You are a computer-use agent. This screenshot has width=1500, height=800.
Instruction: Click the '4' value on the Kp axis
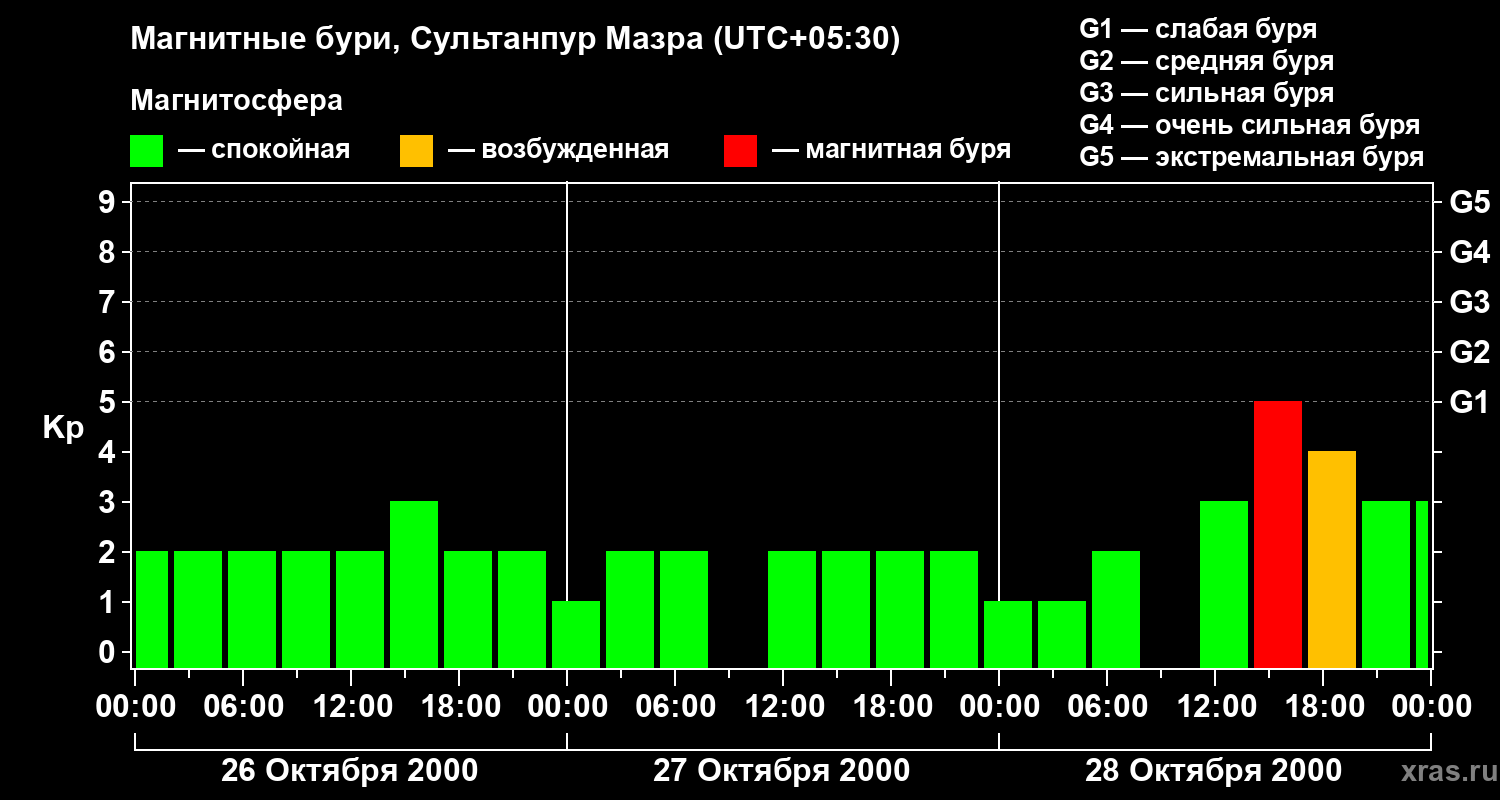pyautogui.click(x=109, y=453)
